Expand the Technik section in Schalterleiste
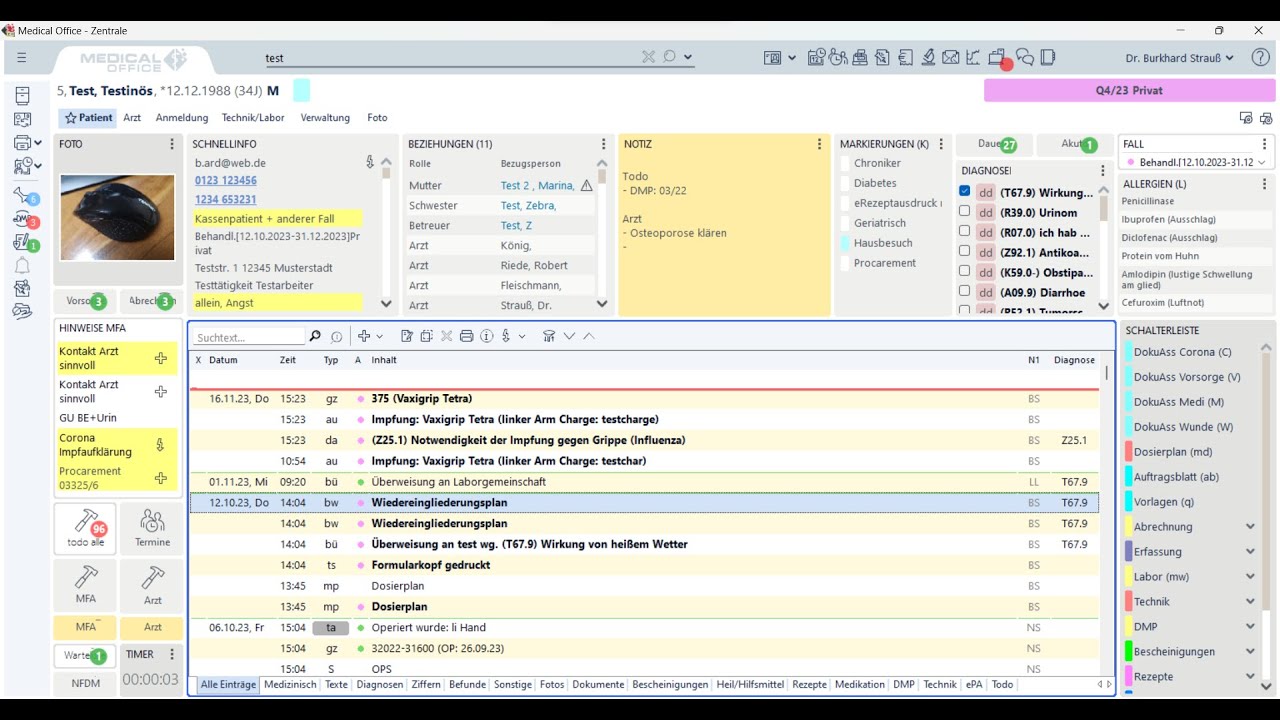Image resolution: width=1280 pixels, height=720 pixels. pos(1250,602)
